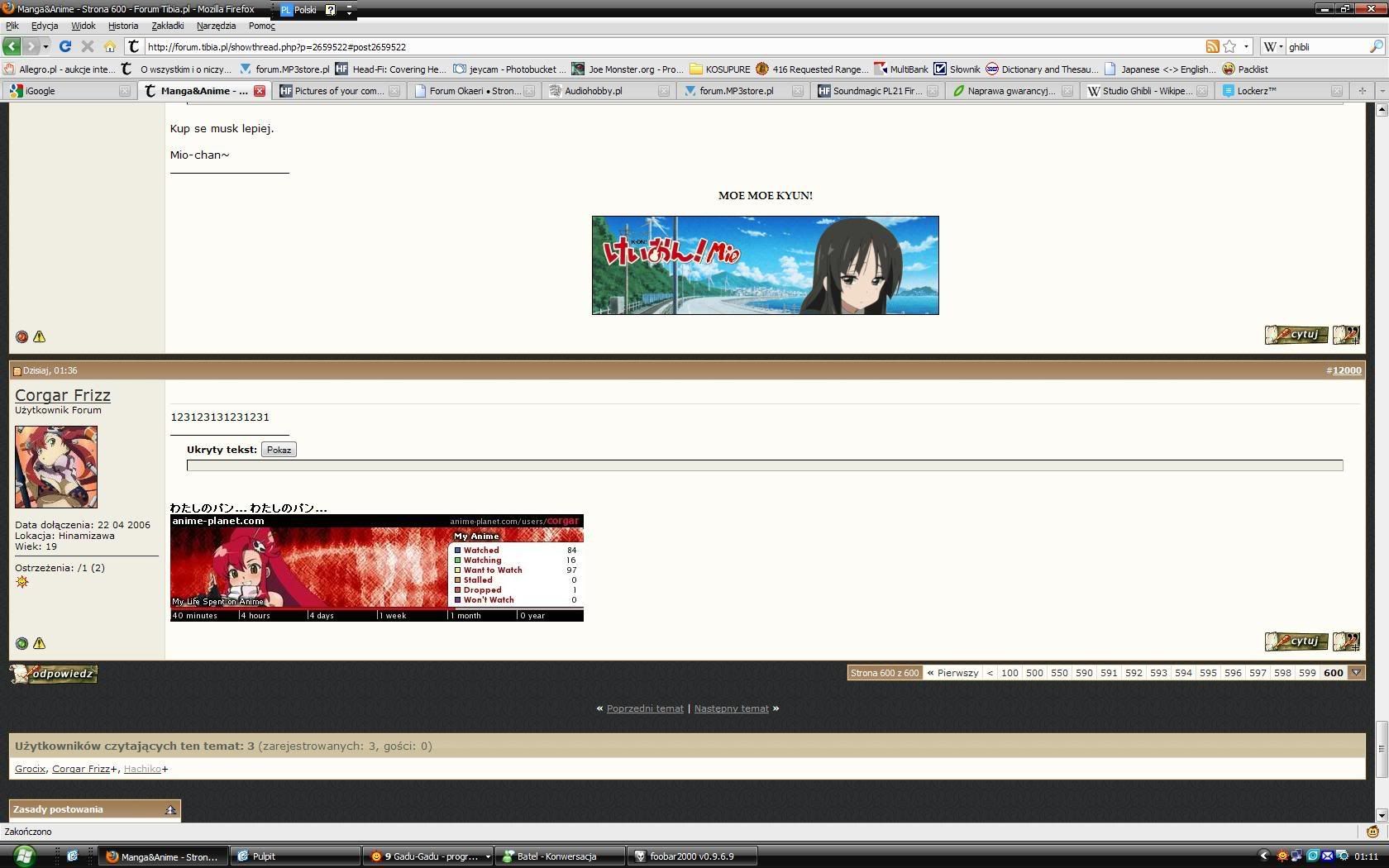
Task: Open the address bar history dropdown
Action: coord(1246,46)
